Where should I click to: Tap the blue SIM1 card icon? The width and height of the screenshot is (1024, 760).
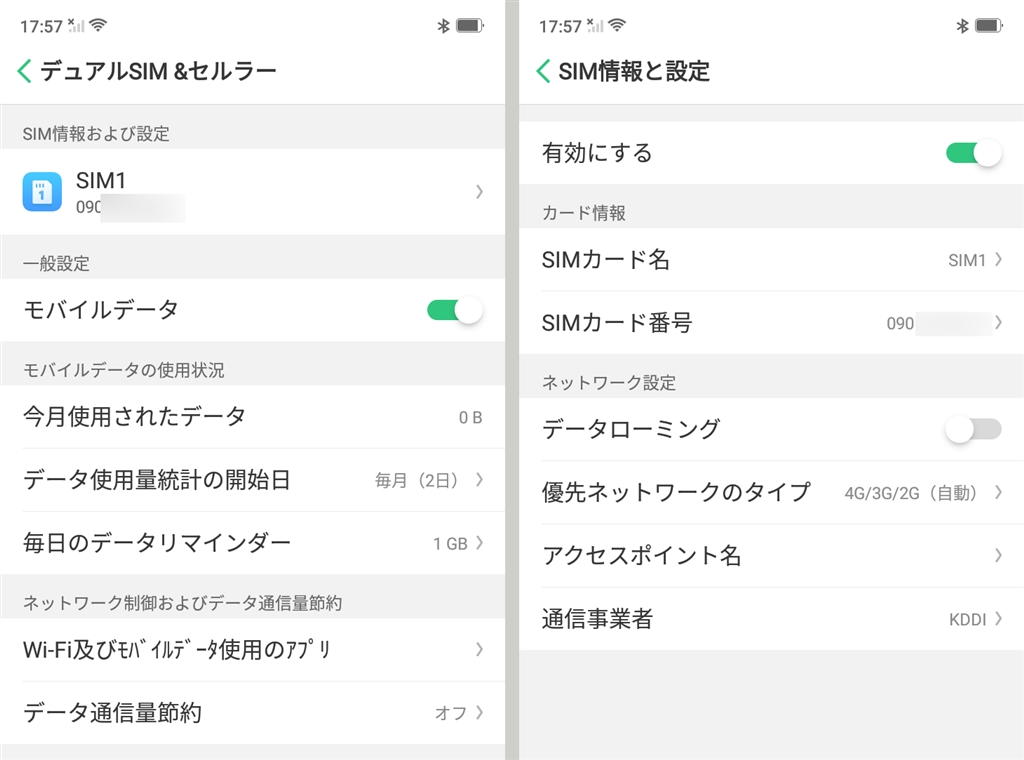[42, 192]
